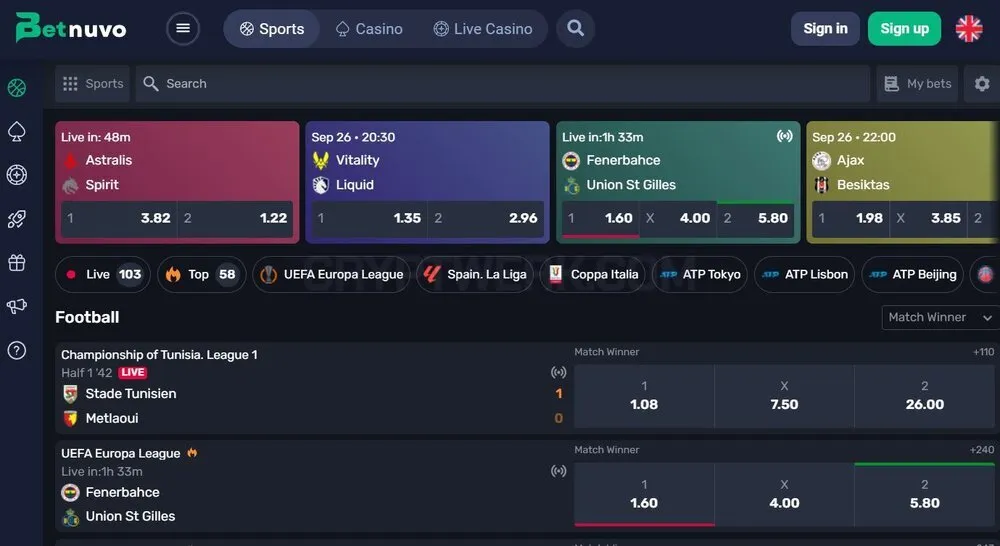Open the Sports grid menu

(92, 84)
